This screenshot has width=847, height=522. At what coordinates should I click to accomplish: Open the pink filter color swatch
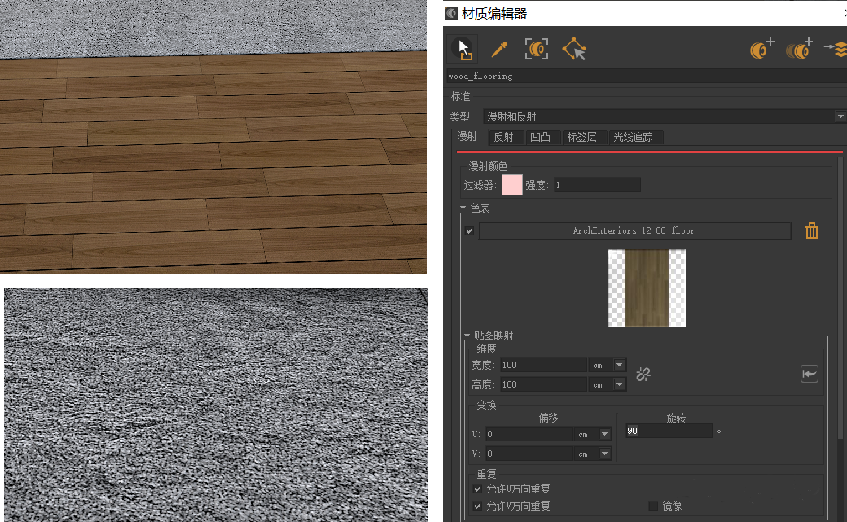pyautogui.click(x=512, y=185)
